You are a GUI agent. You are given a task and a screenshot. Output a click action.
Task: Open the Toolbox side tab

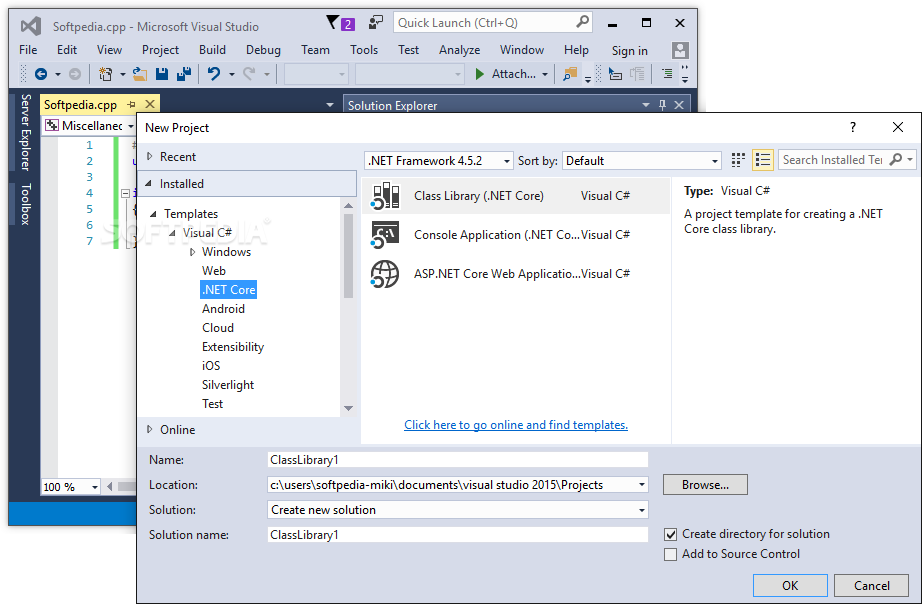(25, 204)
